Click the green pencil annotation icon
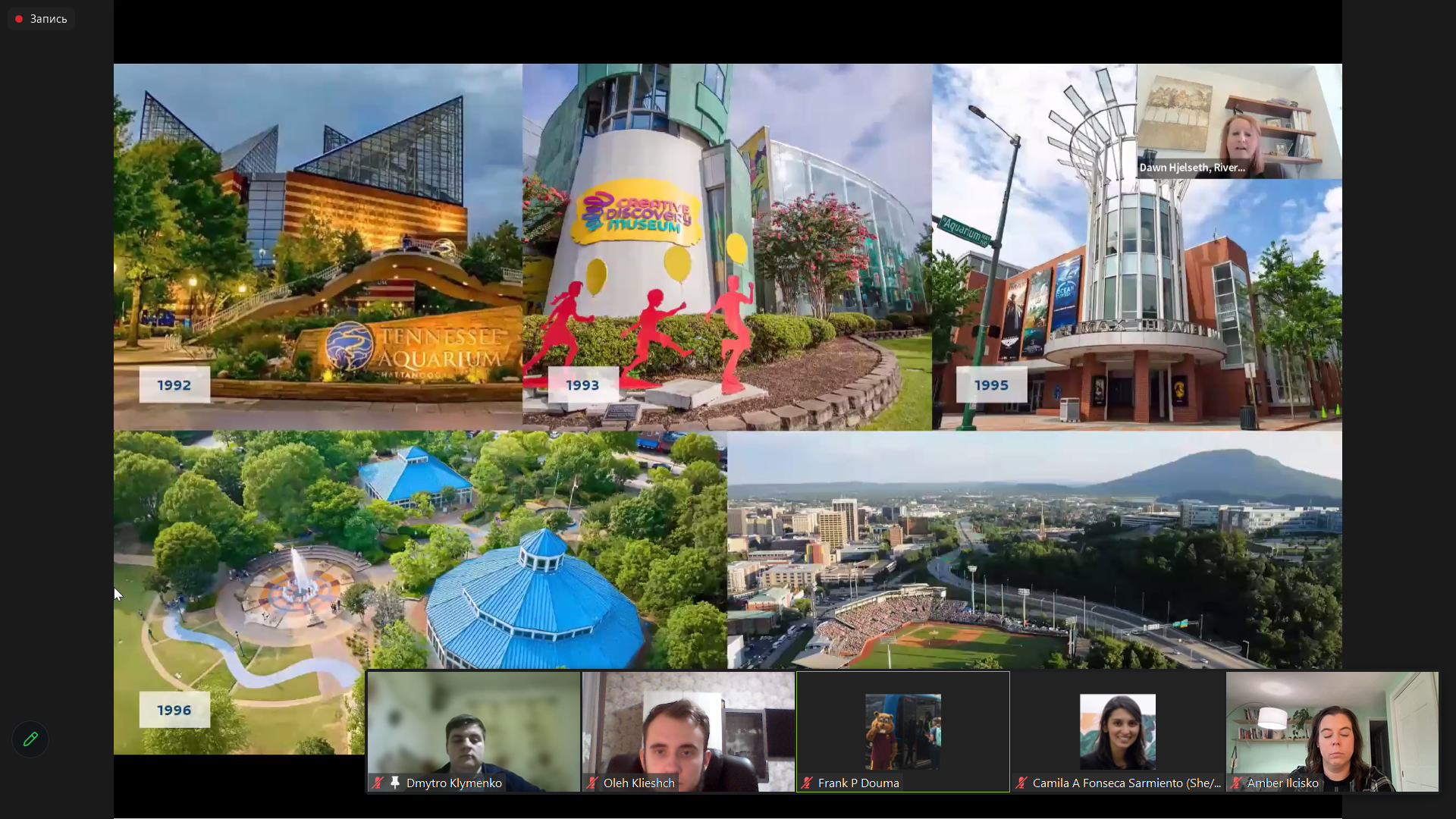Image resolution: width=1456 pixels, height=819 pixels. click(30, 739)
